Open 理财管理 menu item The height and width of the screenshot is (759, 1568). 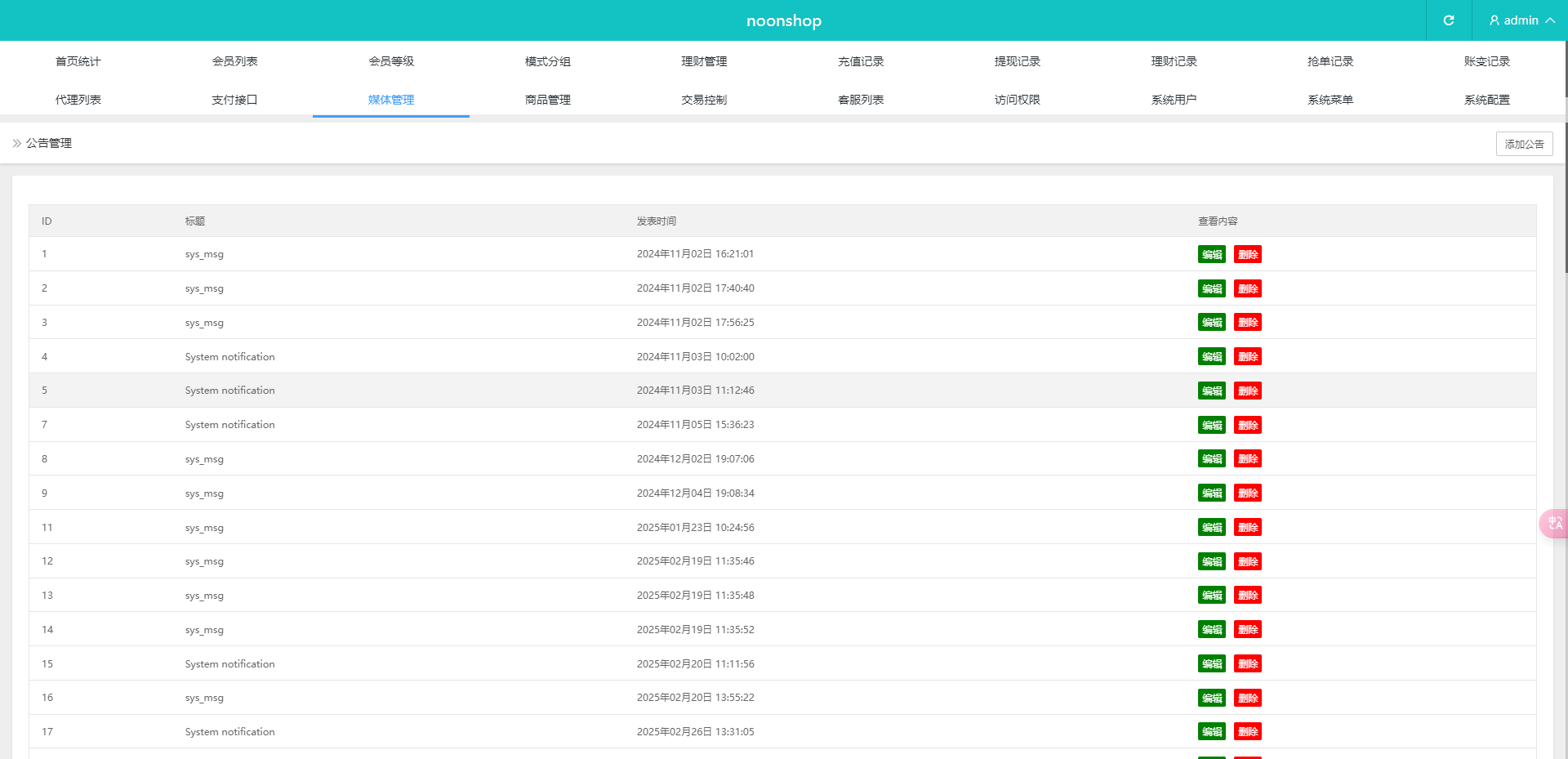tap(704, 61)
